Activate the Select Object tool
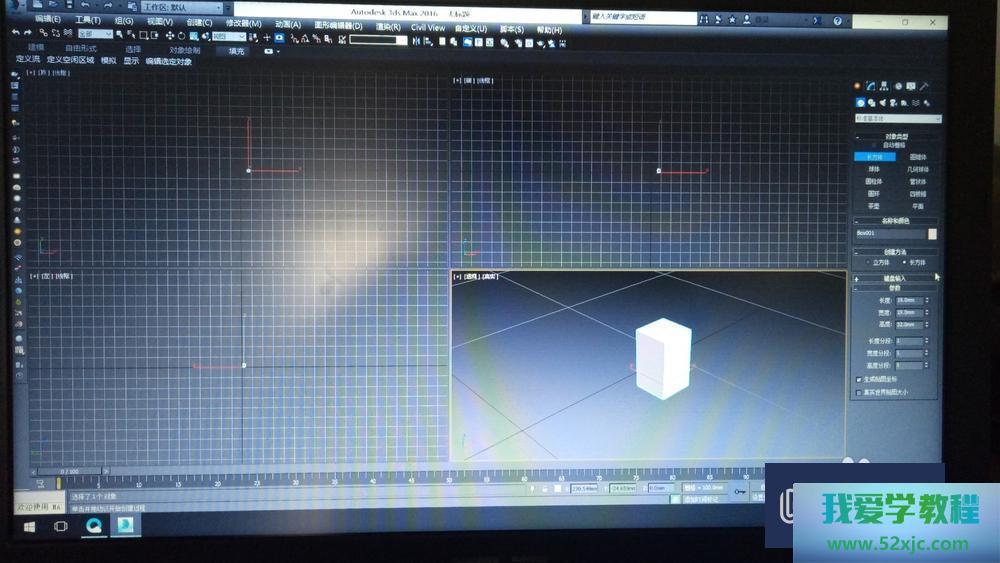 (x=119, y=34)
